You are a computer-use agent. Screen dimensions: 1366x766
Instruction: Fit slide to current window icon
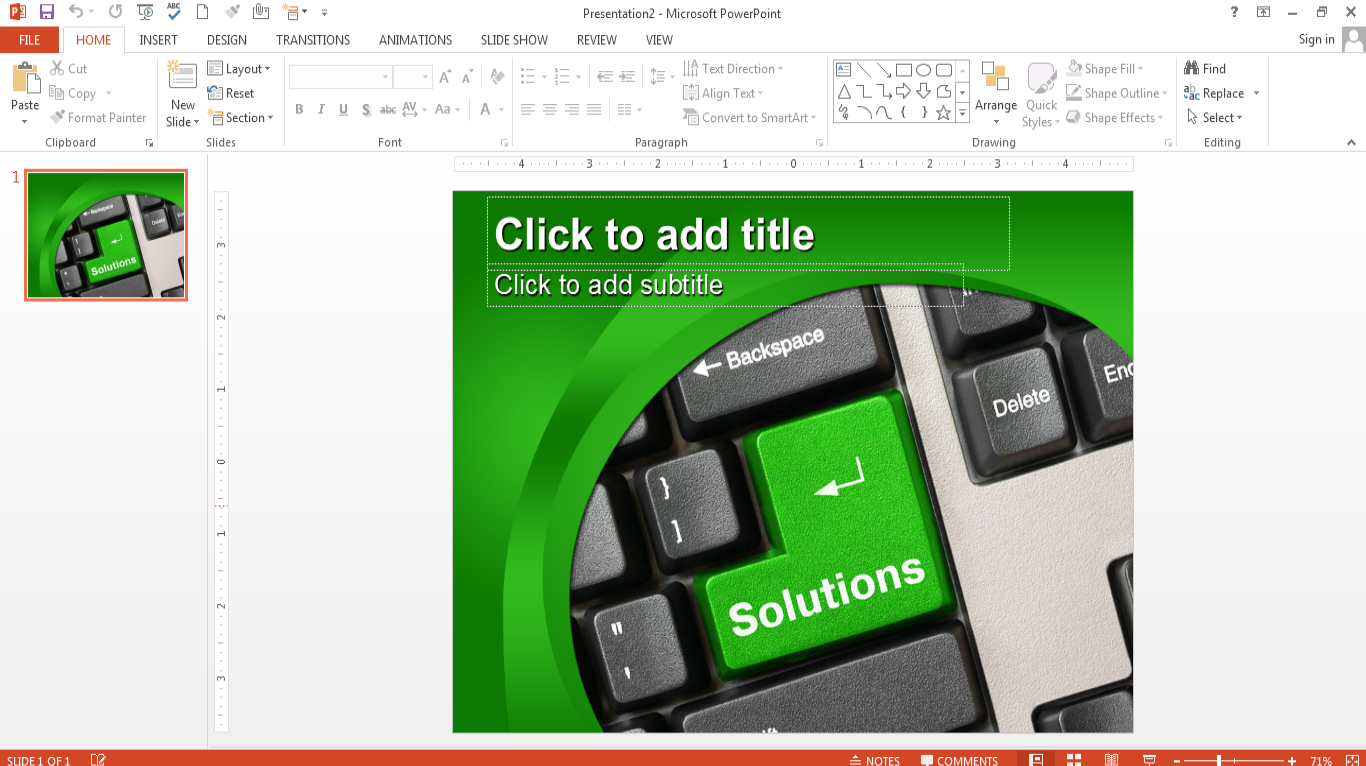click(1354, 760)
